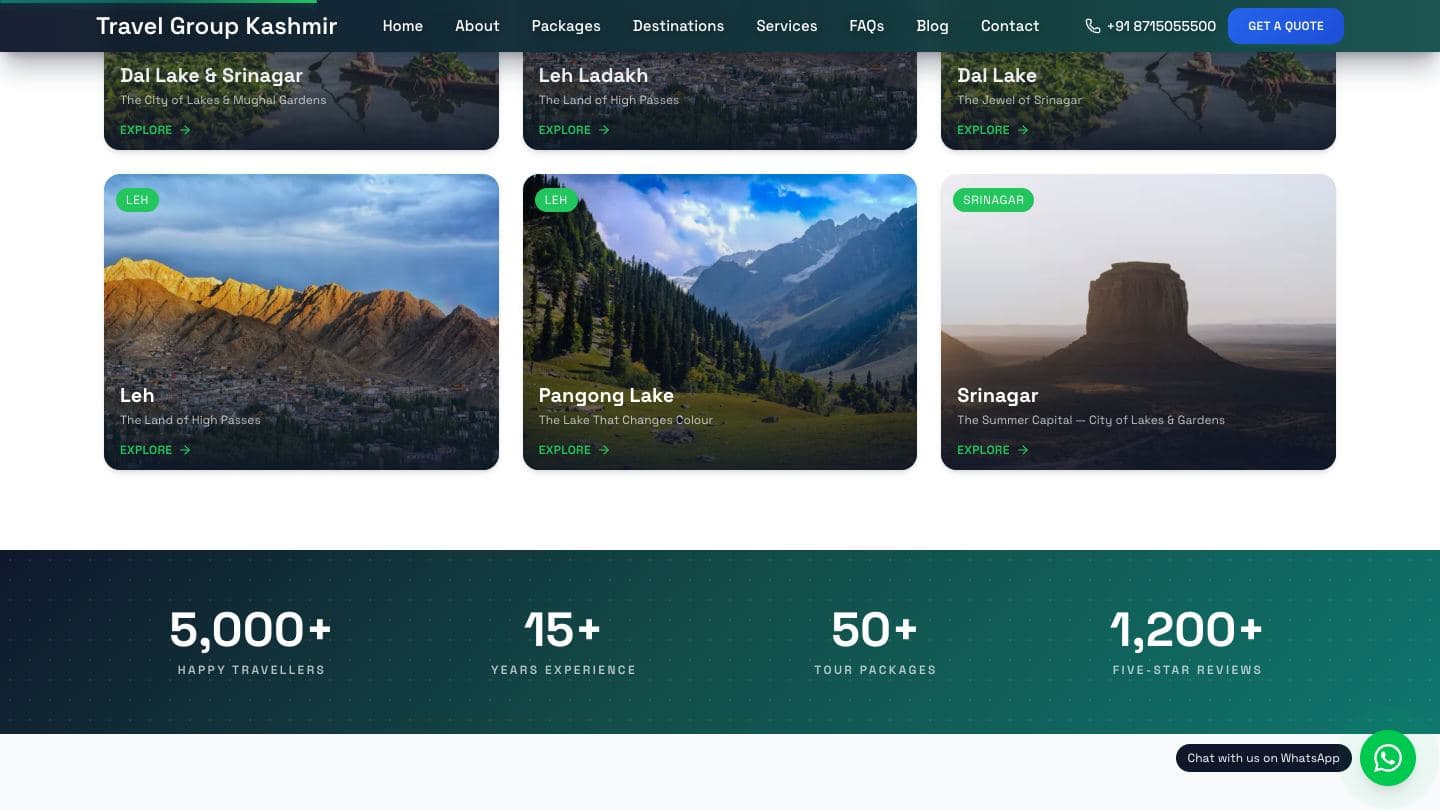The image size is (1440, 810).
Task: Open the Services menu item
Action: coord(787,26)
